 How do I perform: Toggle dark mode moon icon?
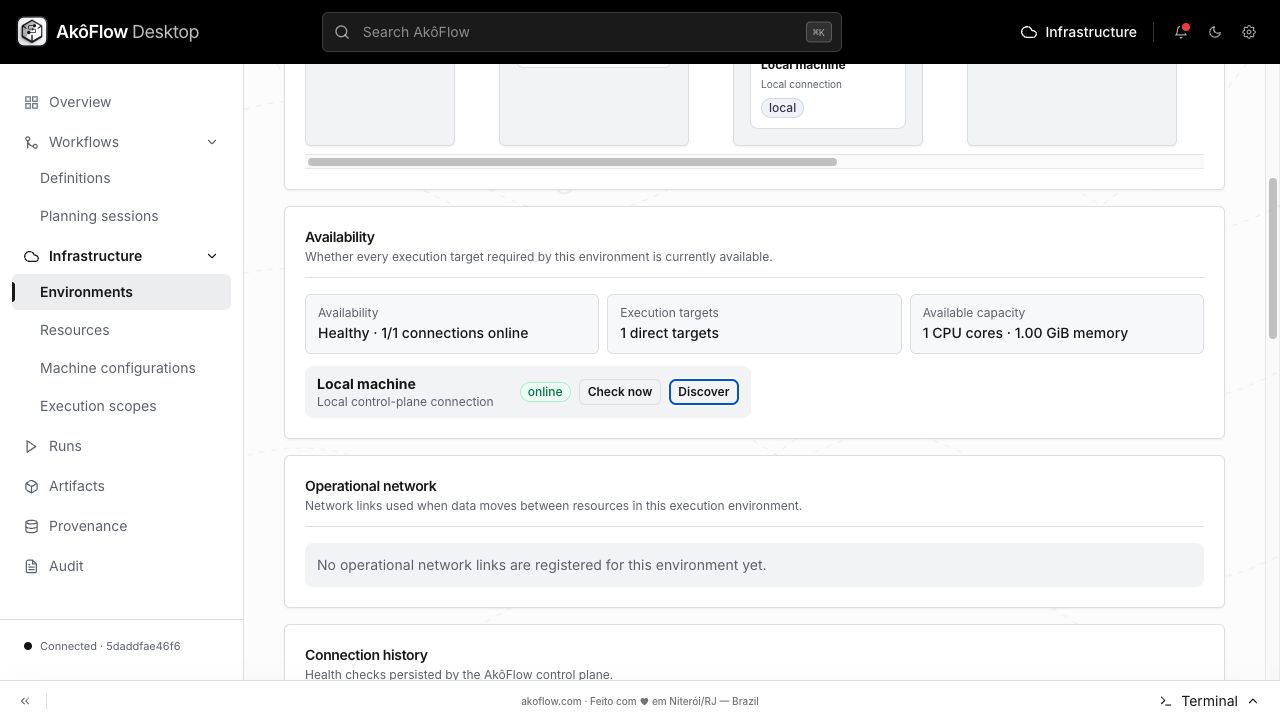click(x=1215, y=32)
